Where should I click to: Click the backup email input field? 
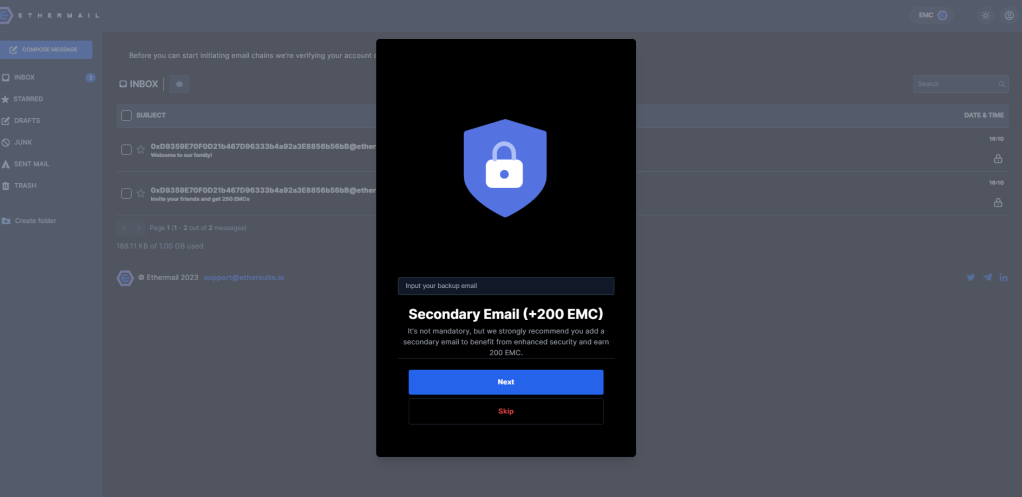coord(505,286)
